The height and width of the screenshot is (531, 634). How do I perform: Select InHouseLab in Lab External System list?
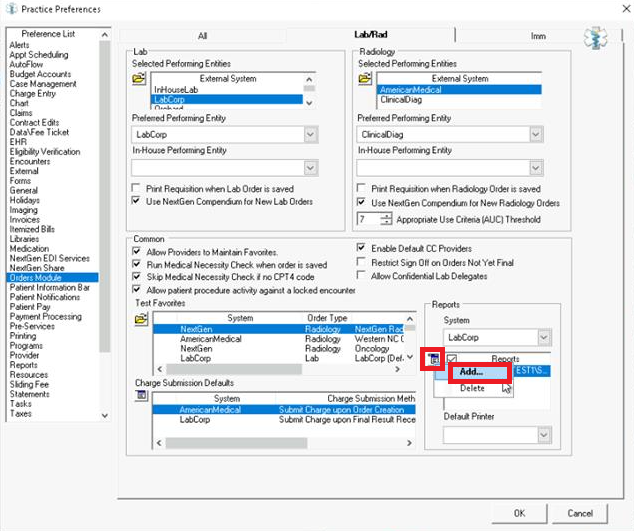(x=227, y=90)
